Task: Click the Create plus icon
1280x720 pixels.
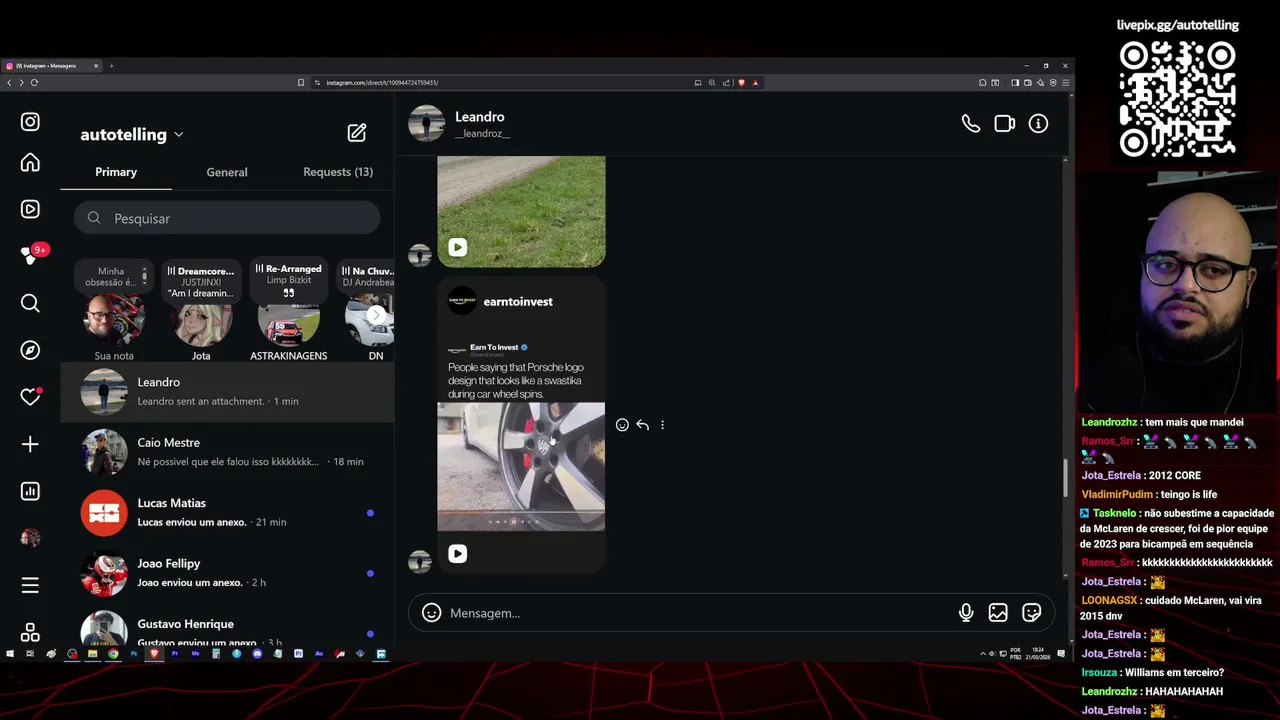Action: (30, 444)
